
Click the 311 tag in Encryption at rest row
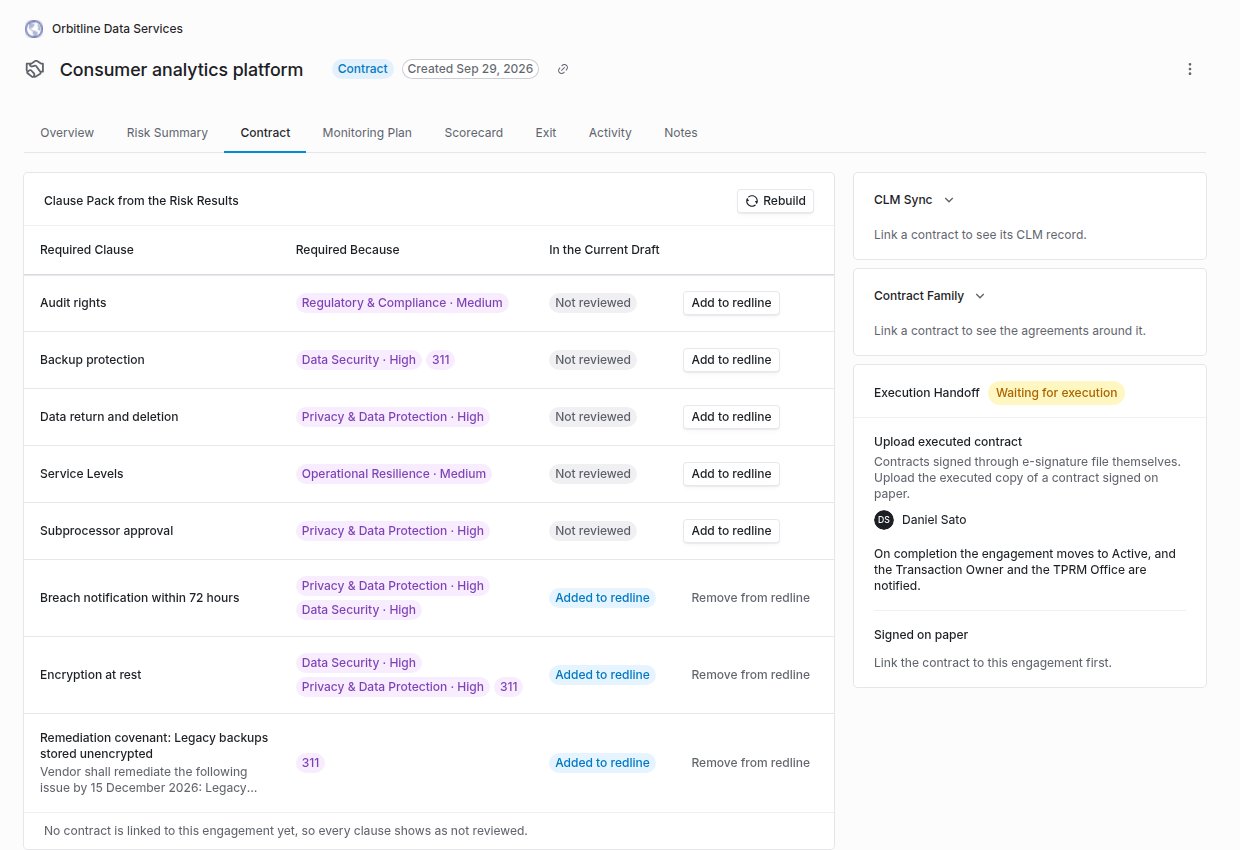coord(509,687)
